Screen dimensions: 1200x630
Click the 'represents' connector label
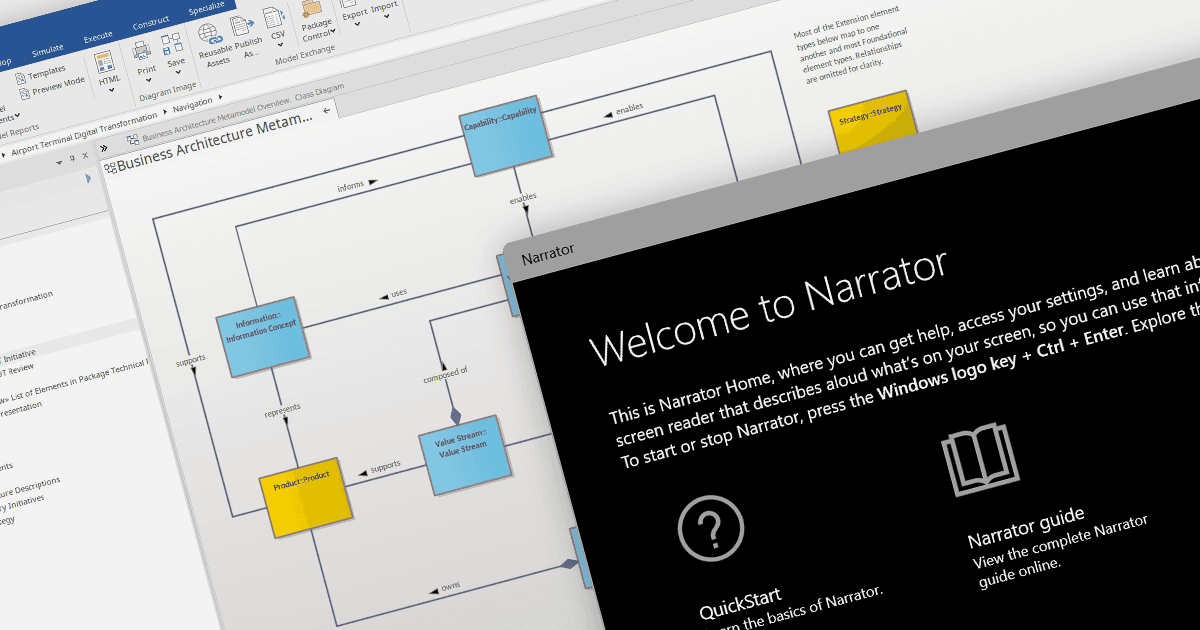[282, 409]
